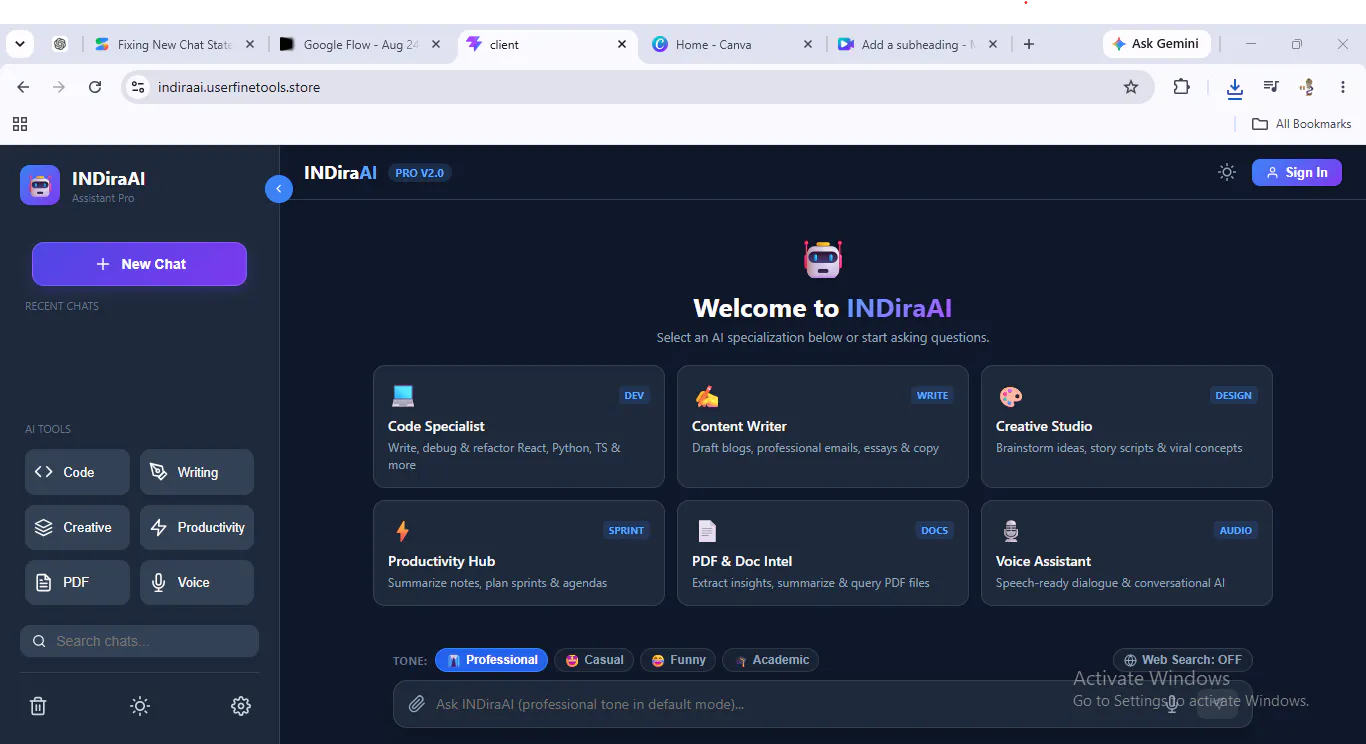Click the writing hand icon on Content Writer
The width and height of the screenshot is (1366, 744).
click(707, 396)
